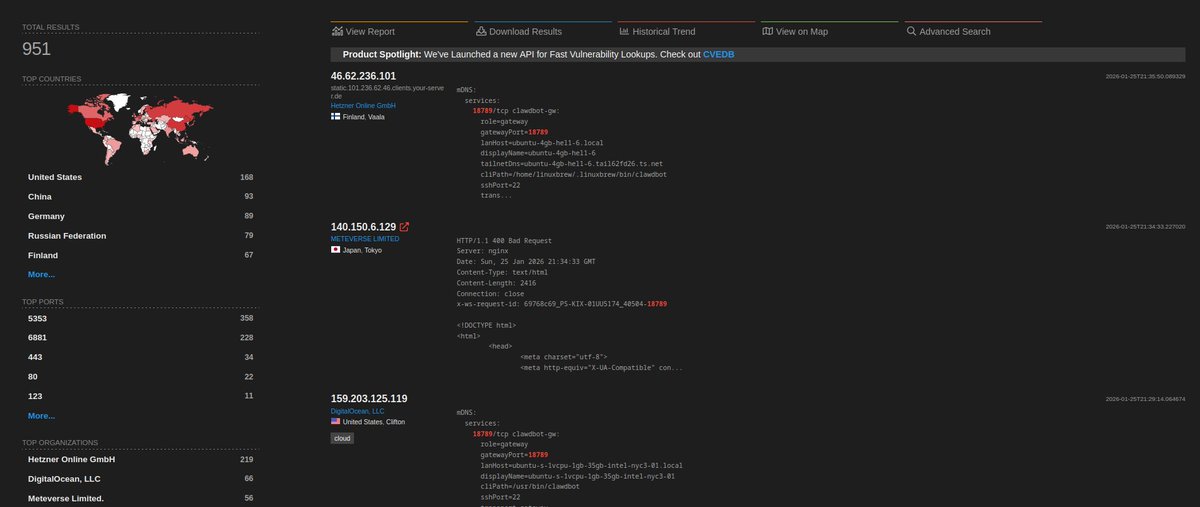
Task: Follow the CVEDB spotlight link
Action: click(718, 54)
